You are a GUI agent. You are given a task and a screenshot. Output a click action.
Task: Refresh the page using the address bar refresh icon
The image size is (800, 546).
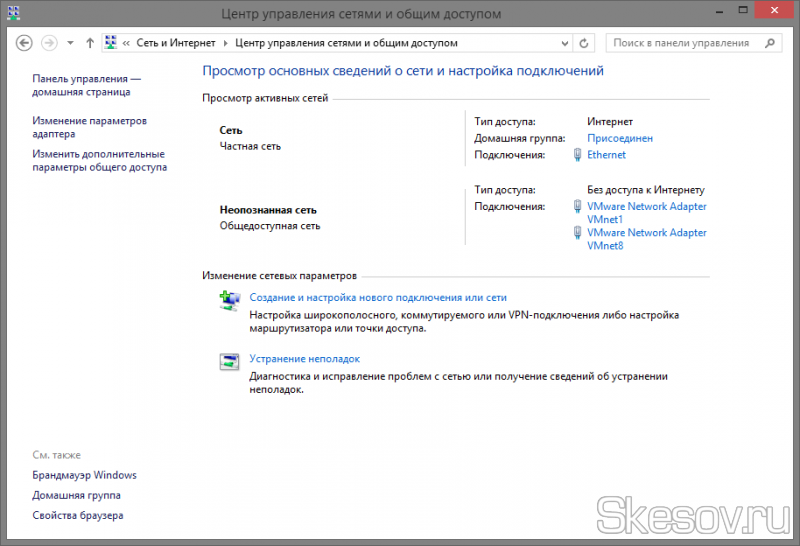(585, 43)
